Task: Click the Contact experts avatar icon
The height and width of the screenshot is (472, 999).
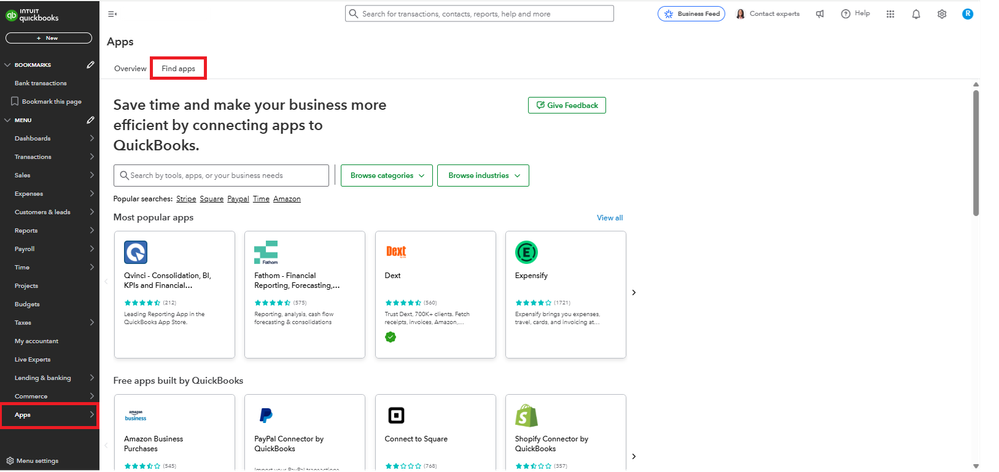Action: [x=740, y=14]
